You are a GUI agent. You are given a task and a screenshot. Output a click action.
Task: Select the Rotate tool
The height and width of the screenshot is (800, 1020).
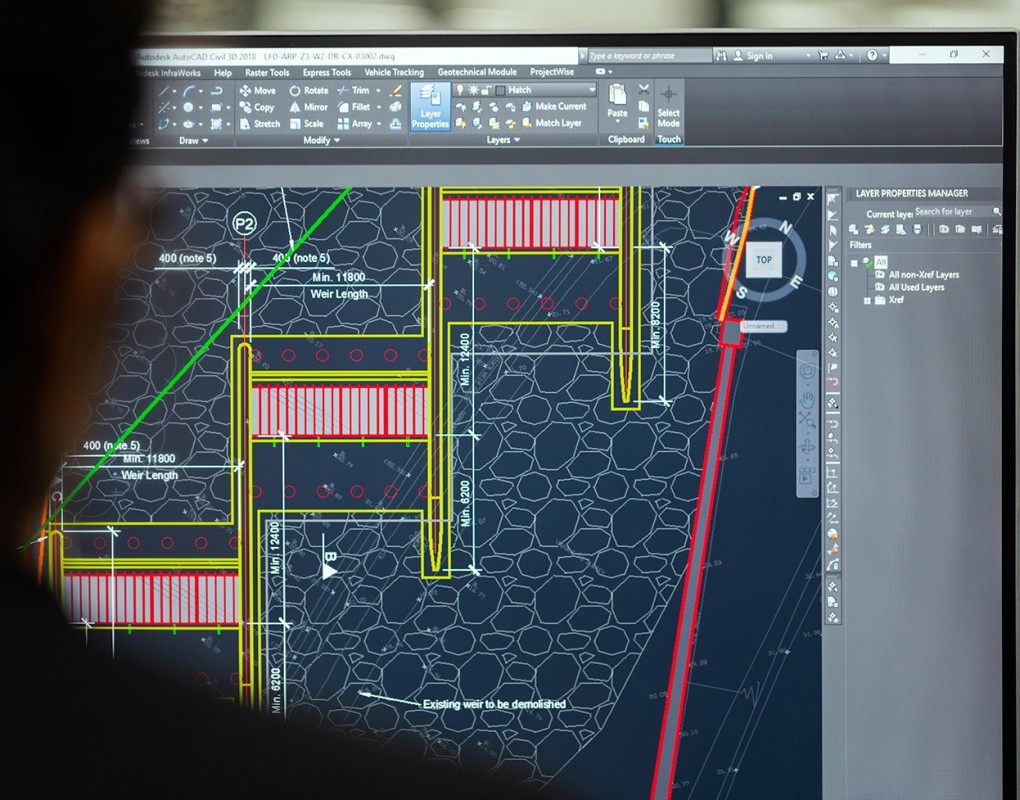[309, 90]
